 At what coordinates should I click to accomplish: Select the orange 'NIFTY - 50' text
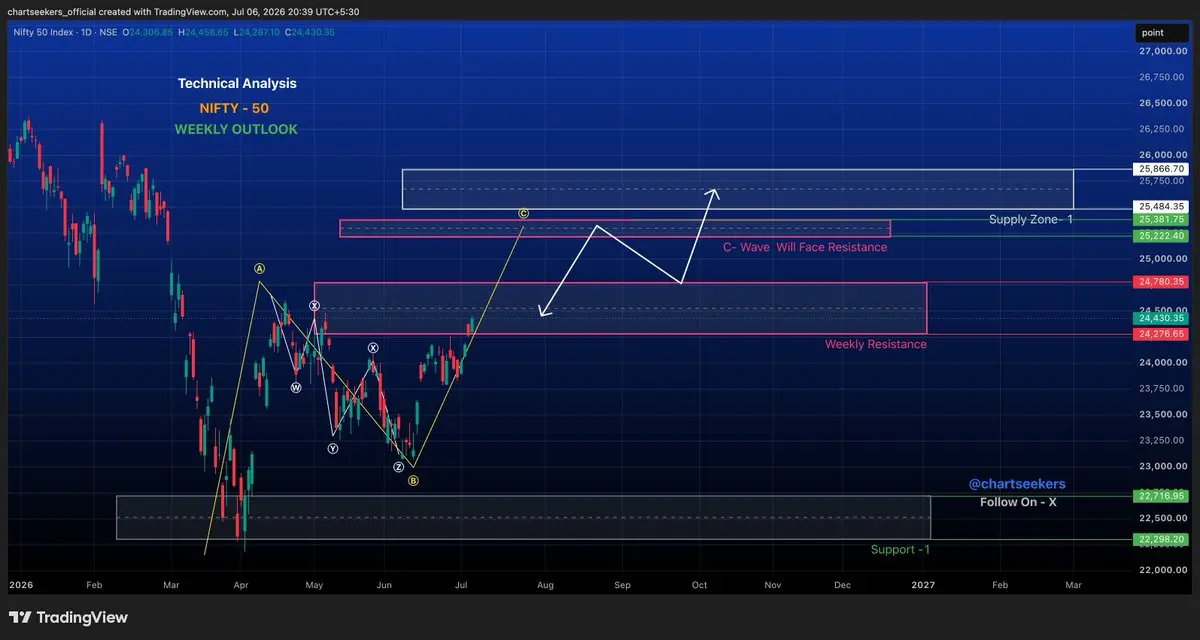234,108
